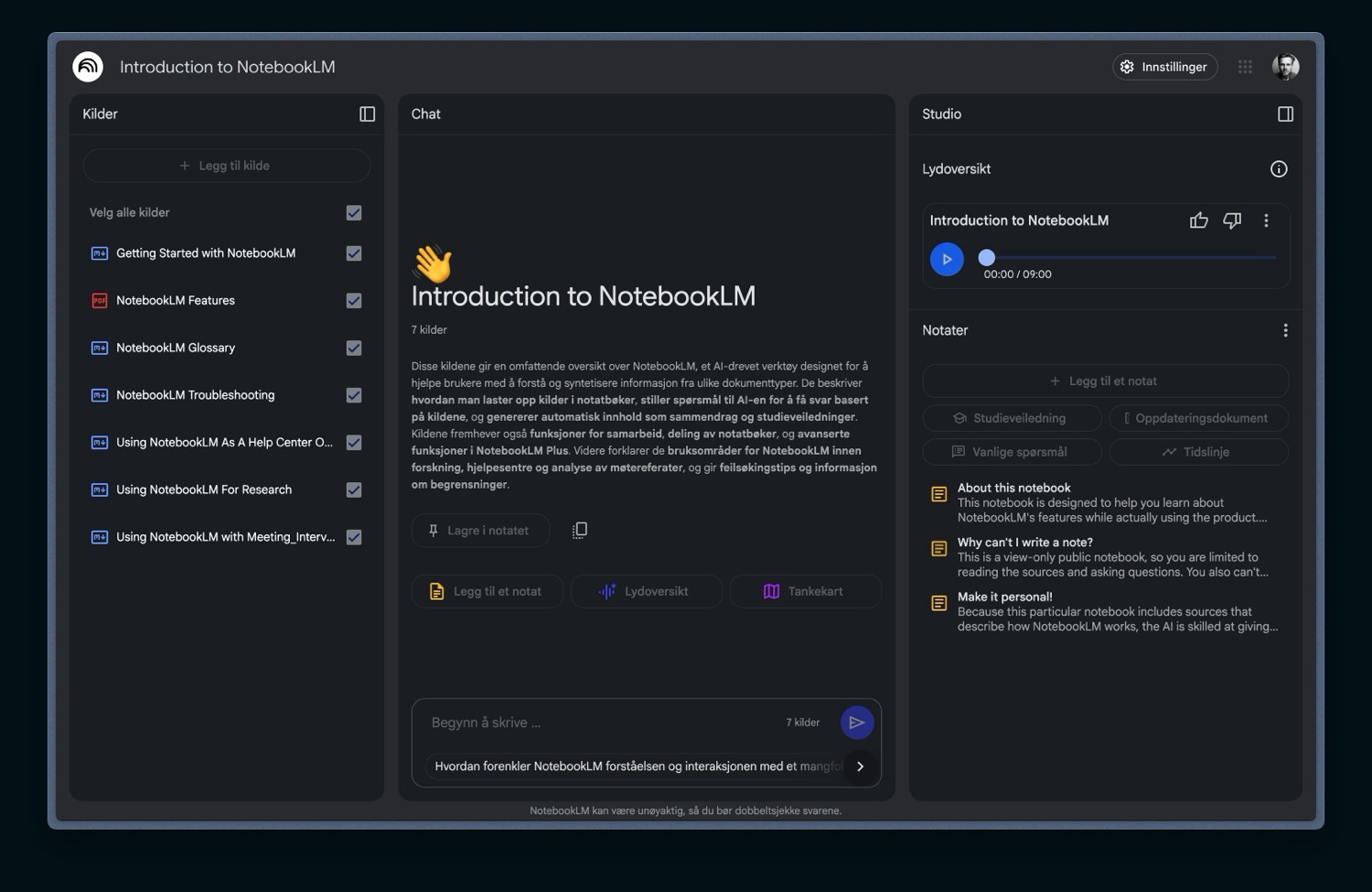Open the Tankekart mind map
The width and height of the screenshot is (1372, 892).
[805, 592]
